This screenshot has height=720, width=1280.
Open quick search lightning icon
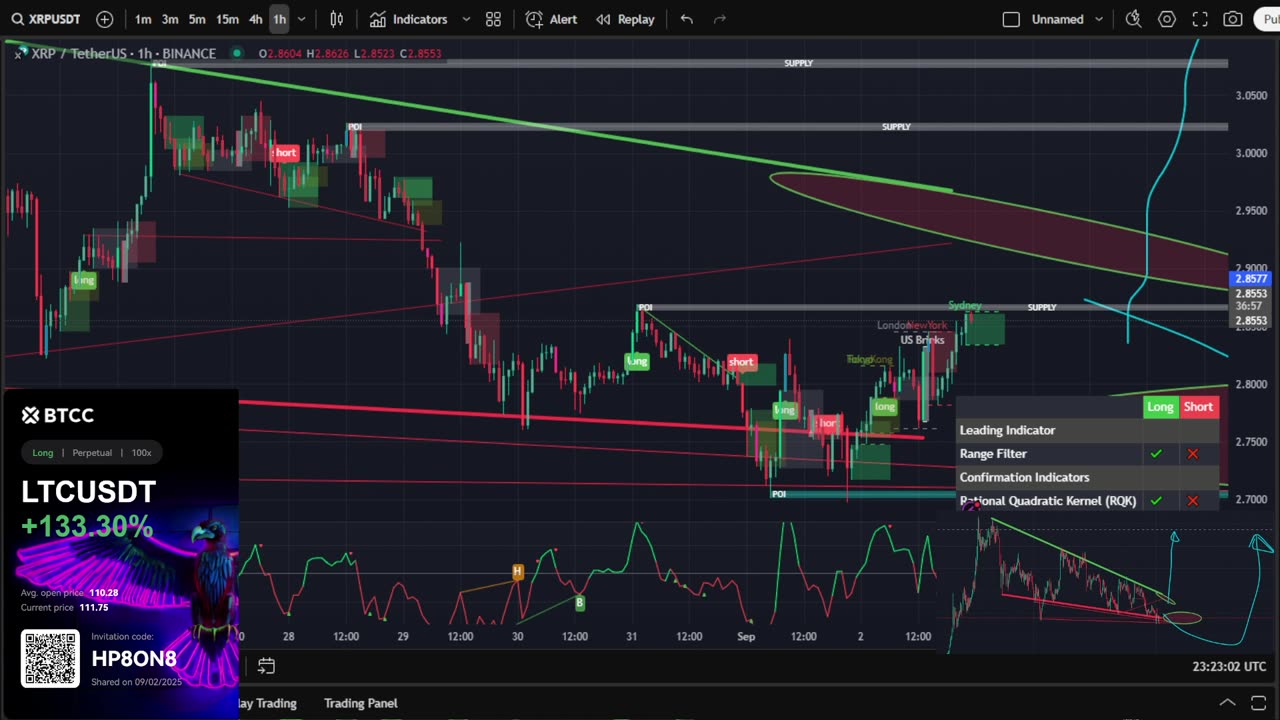click(x=1133, y=19)
